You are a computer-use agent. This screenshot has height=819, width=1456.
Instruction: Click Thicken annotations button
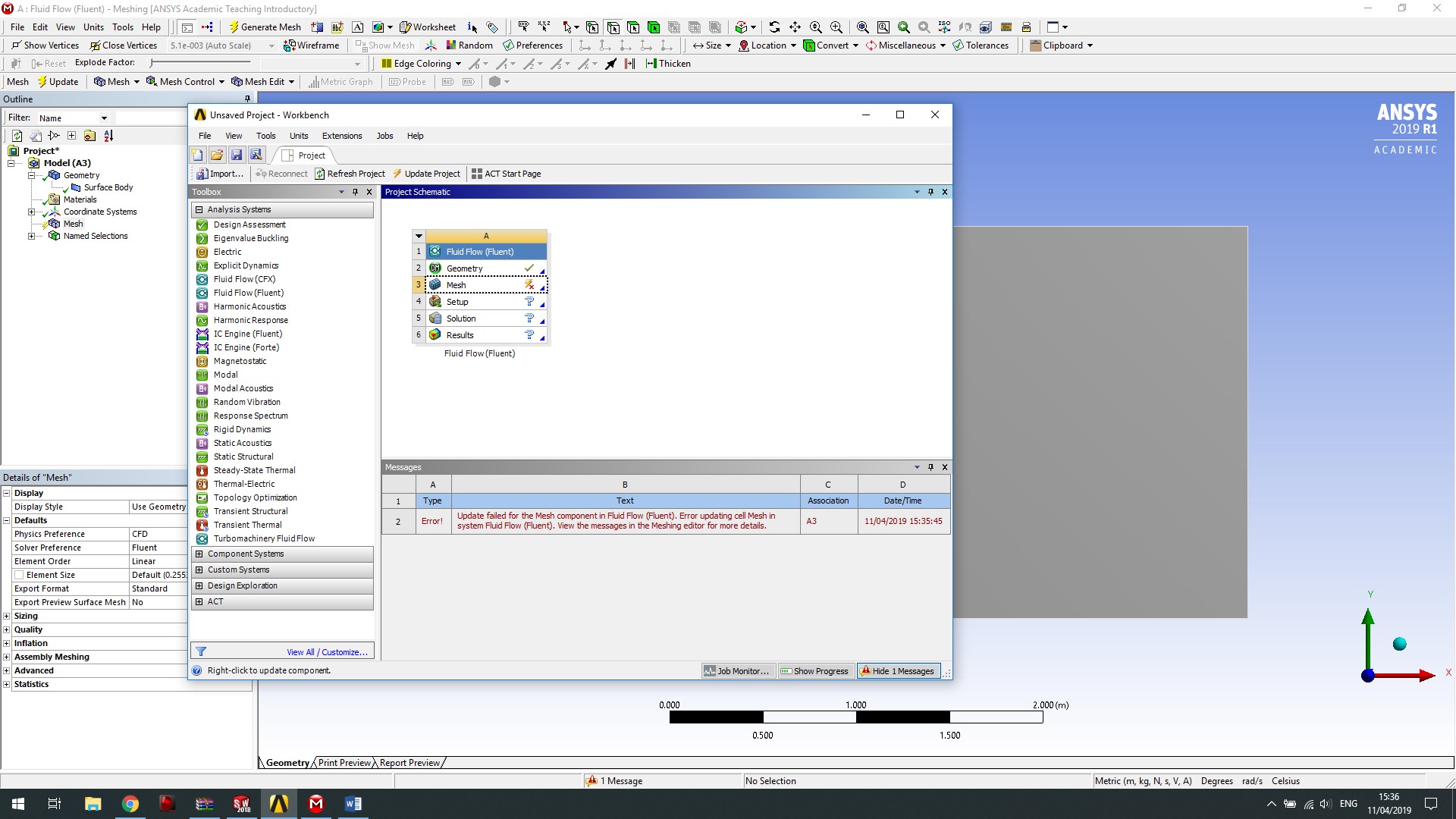[x=668, y=64]
